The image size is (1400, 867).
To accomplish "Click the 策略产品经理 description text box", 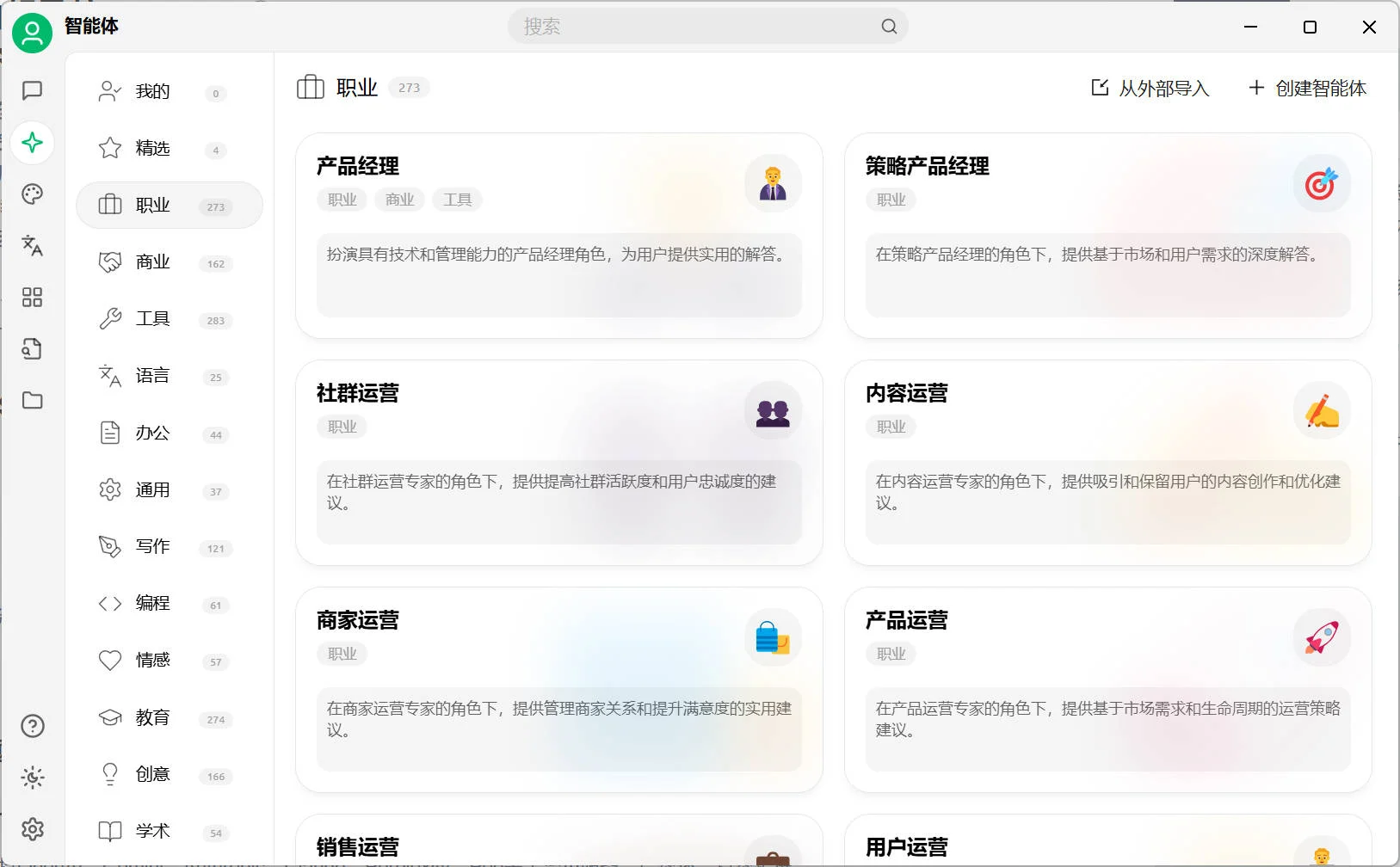I will click(x=1108, y=275).
